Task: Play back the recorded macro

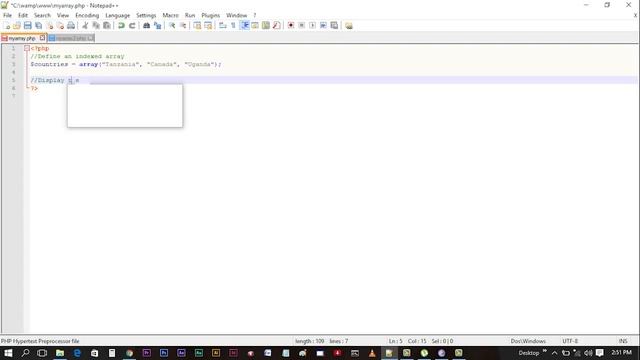Action: (312, 25)
